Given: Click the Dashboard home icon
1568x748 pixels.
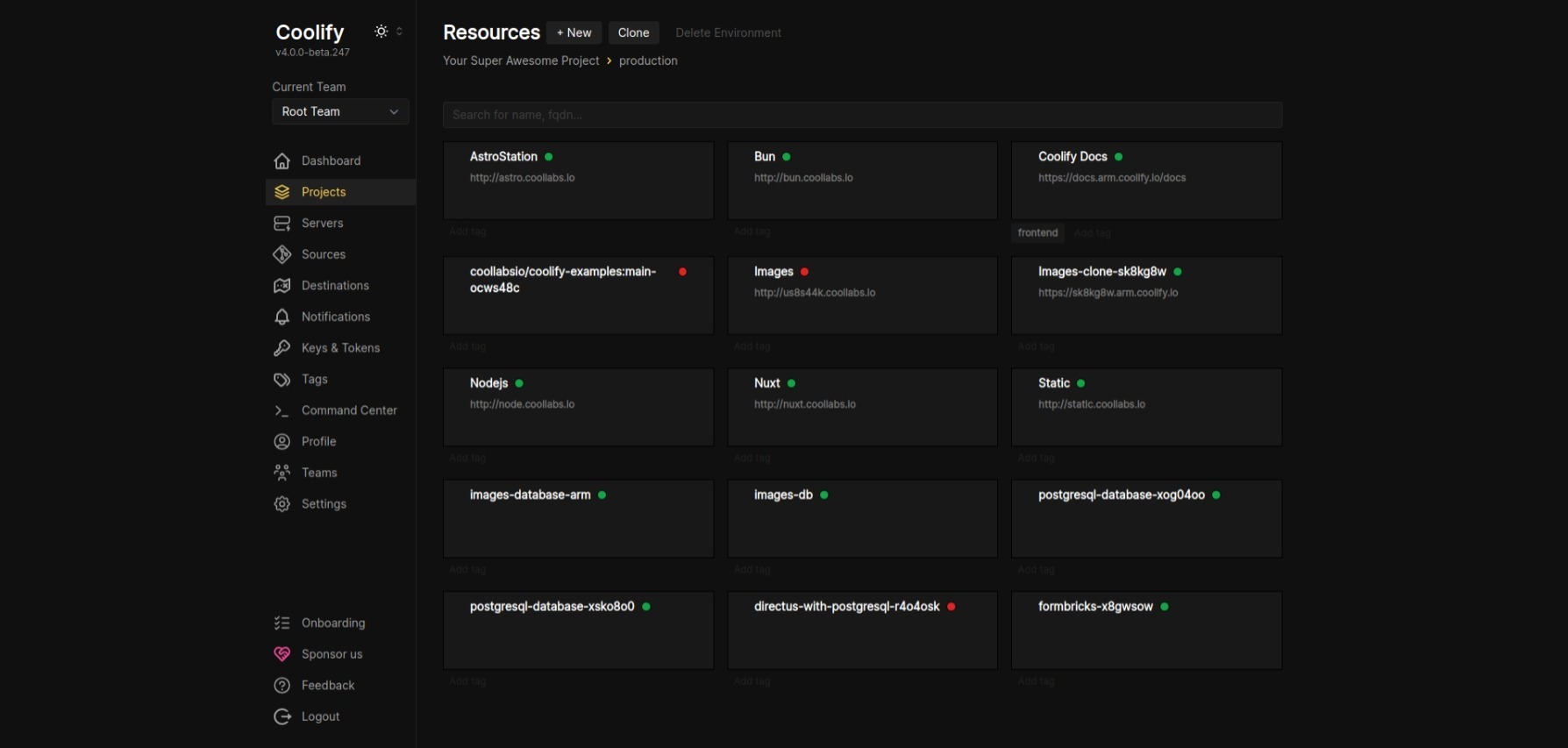Looking at the screenshot, I should pos(282,161).
